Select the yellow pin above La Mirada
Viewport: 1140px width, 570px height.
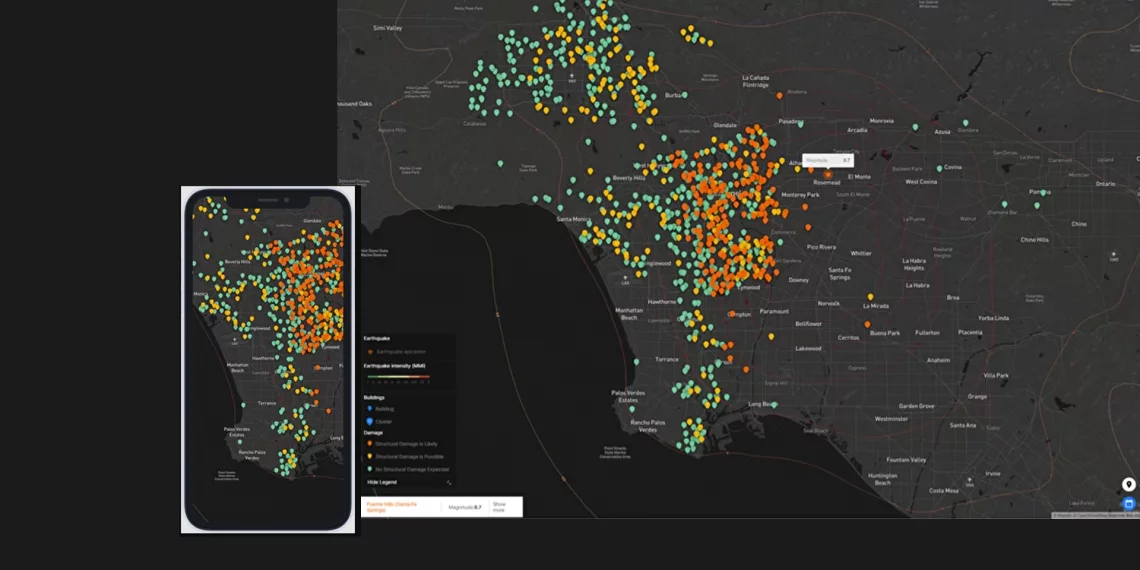(870, 297)
